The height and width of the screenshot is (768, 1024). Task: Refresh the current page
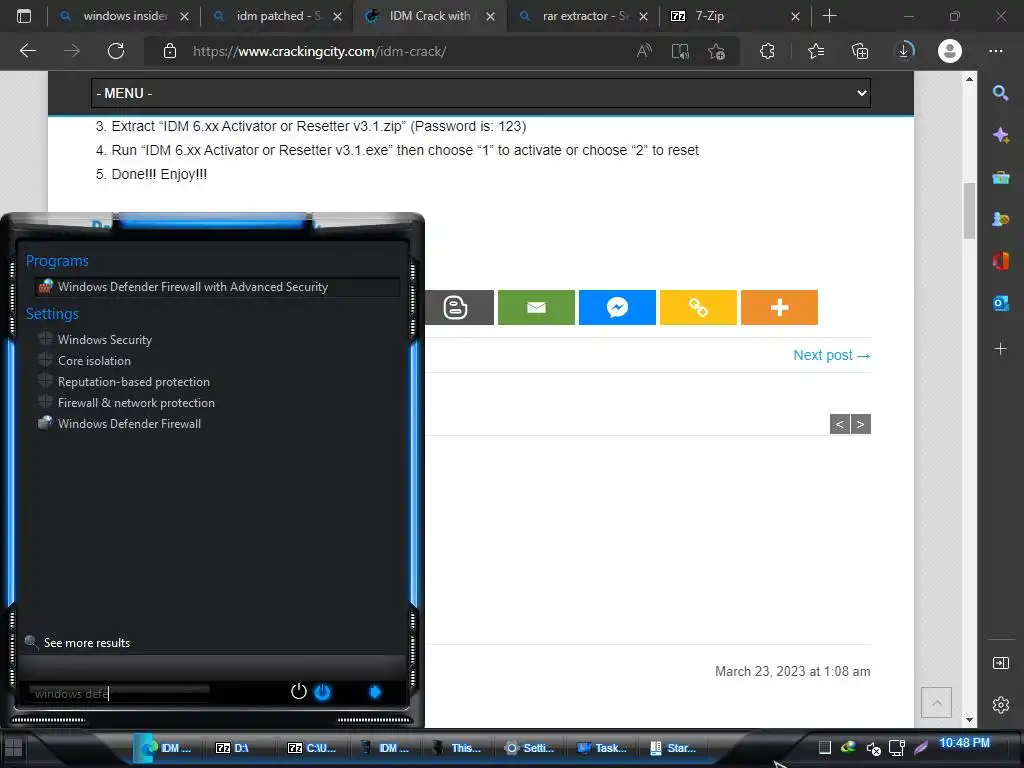tap(116, 51)
